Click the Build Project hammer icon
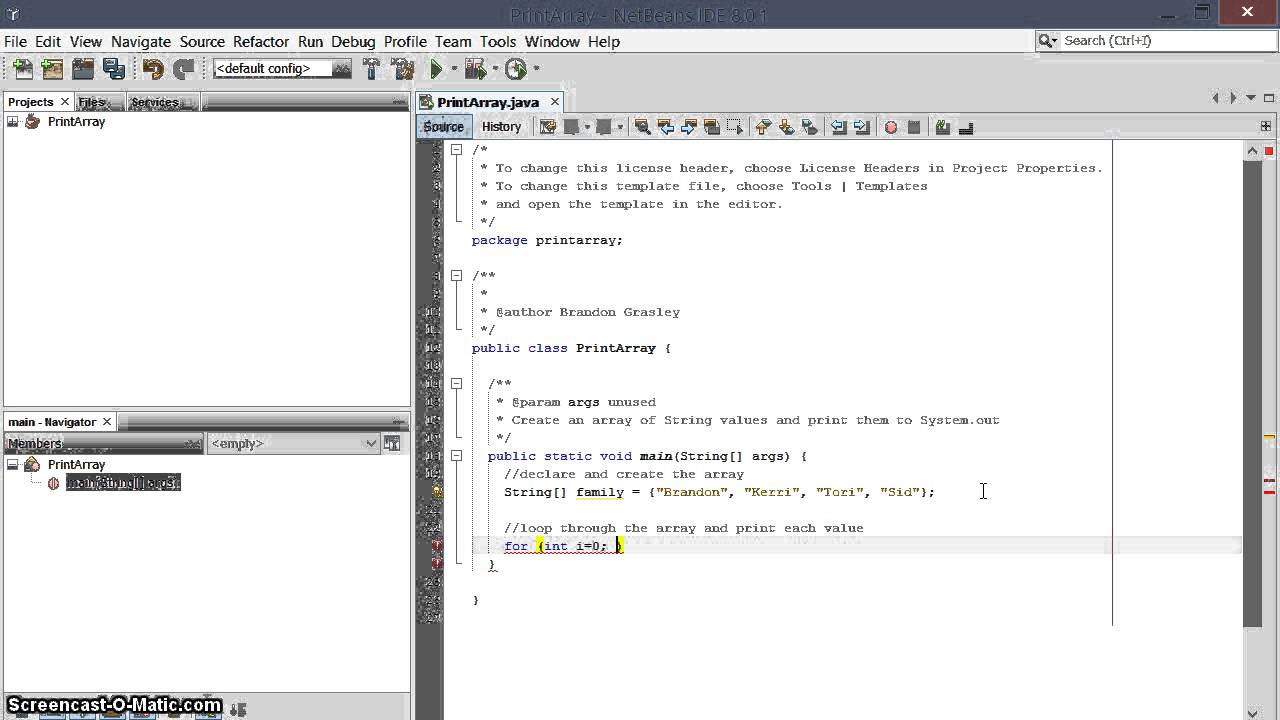The height and width of the screenshot is (720, 1280). pos(372,69)
